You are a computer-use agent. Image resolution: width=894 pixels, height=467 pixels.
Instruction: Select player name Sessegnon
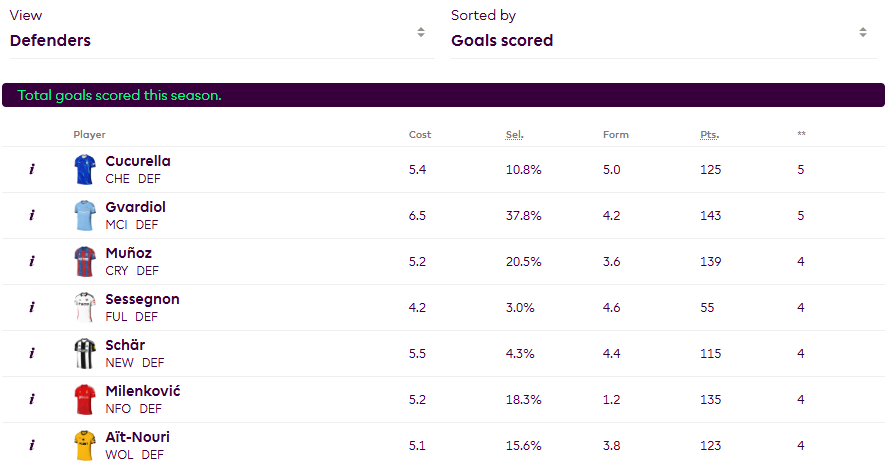point(142,299)
